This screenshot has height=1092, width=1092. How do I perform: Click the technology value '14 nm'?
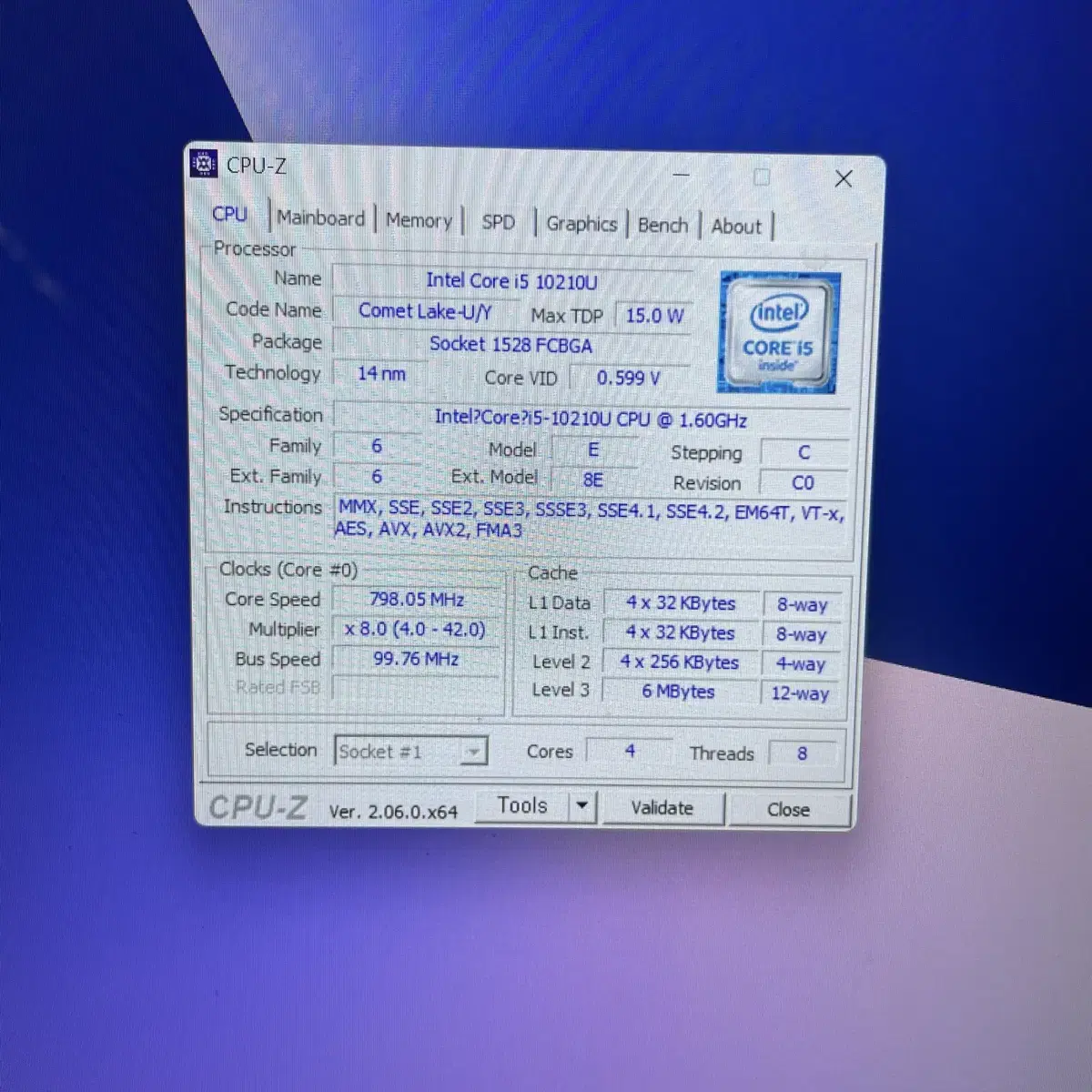(380, 373)
